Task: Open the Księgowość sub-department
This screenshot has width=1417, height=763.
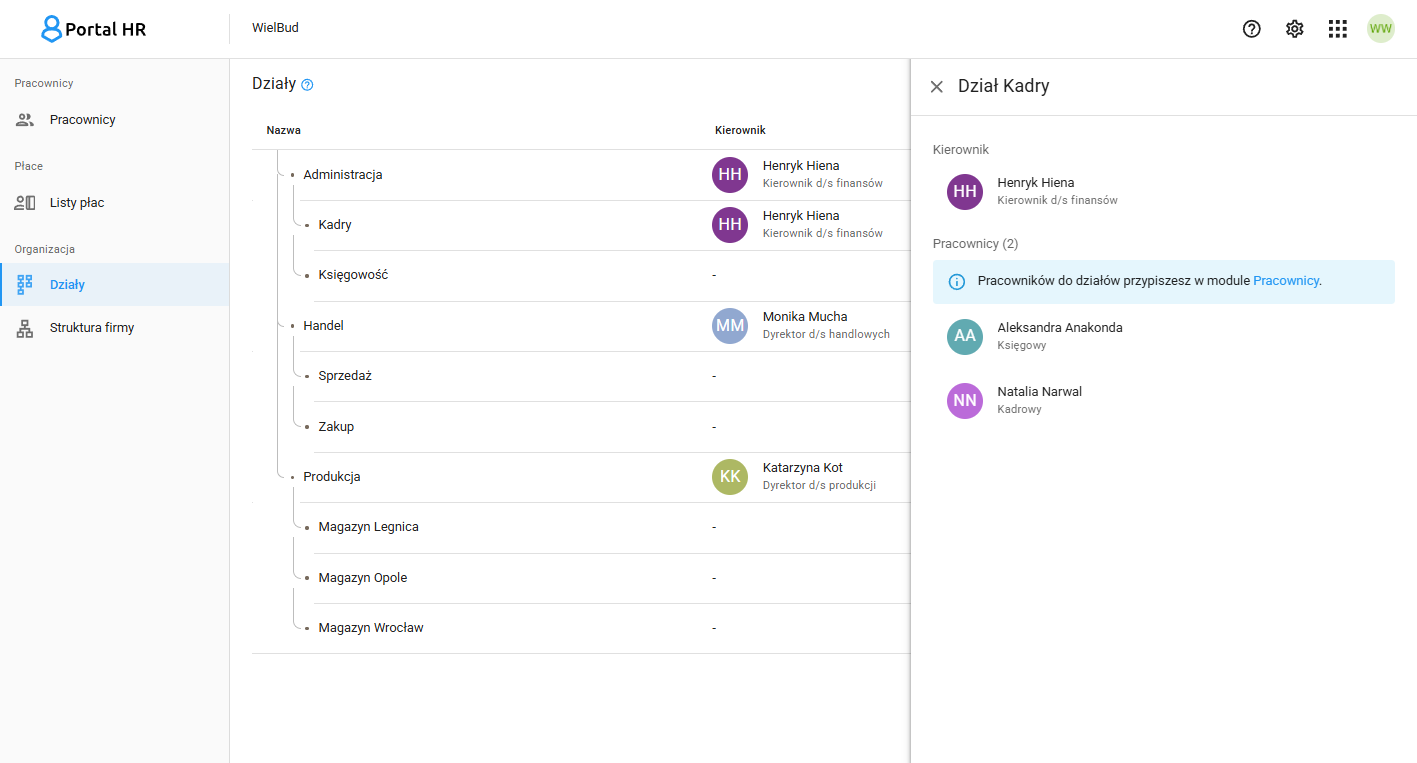Action: point(353,275)
